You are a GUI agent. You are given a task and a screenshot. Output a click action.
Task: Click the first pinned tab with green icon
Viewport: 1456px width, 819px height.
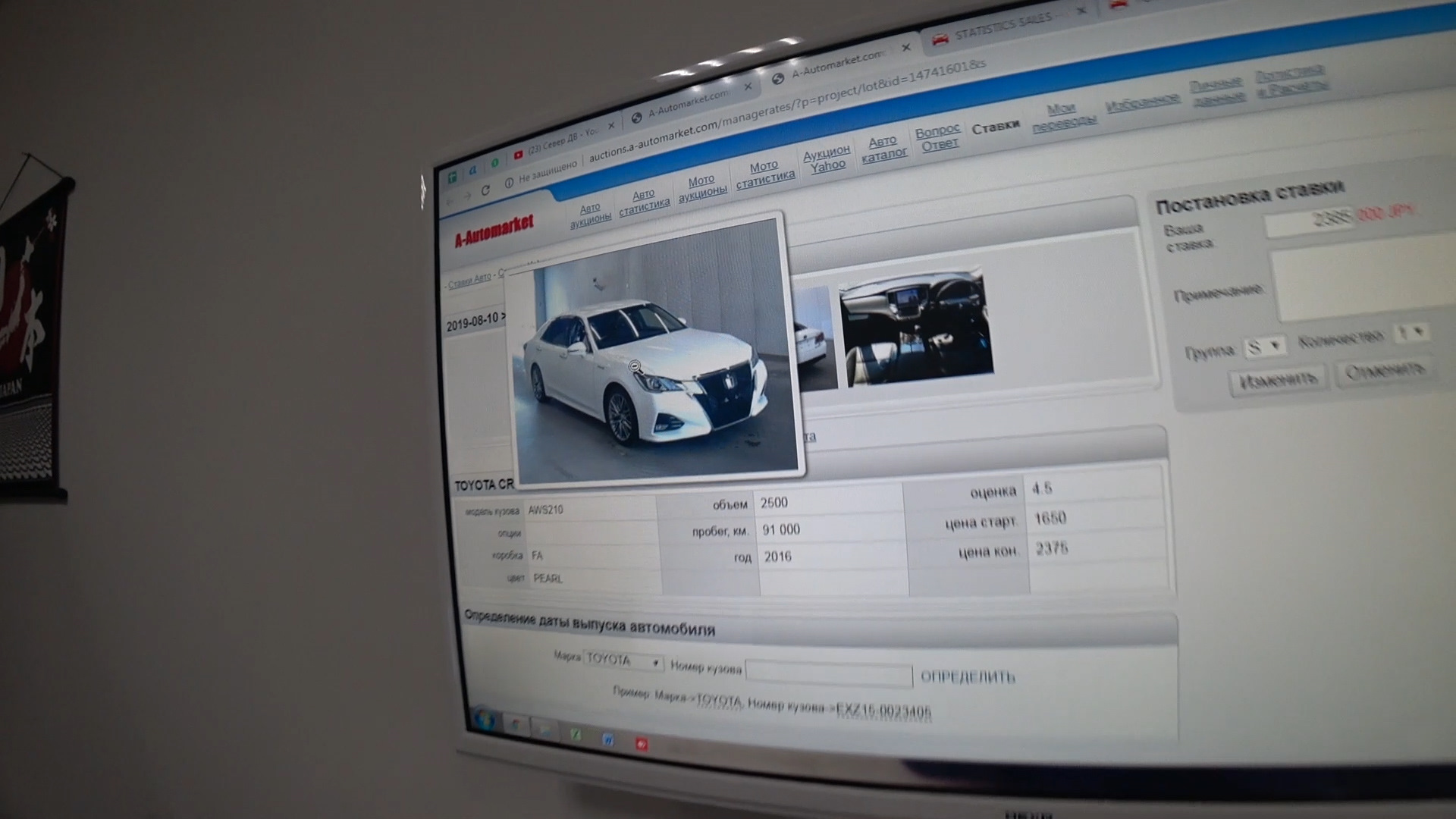click(x=453, y=177)
